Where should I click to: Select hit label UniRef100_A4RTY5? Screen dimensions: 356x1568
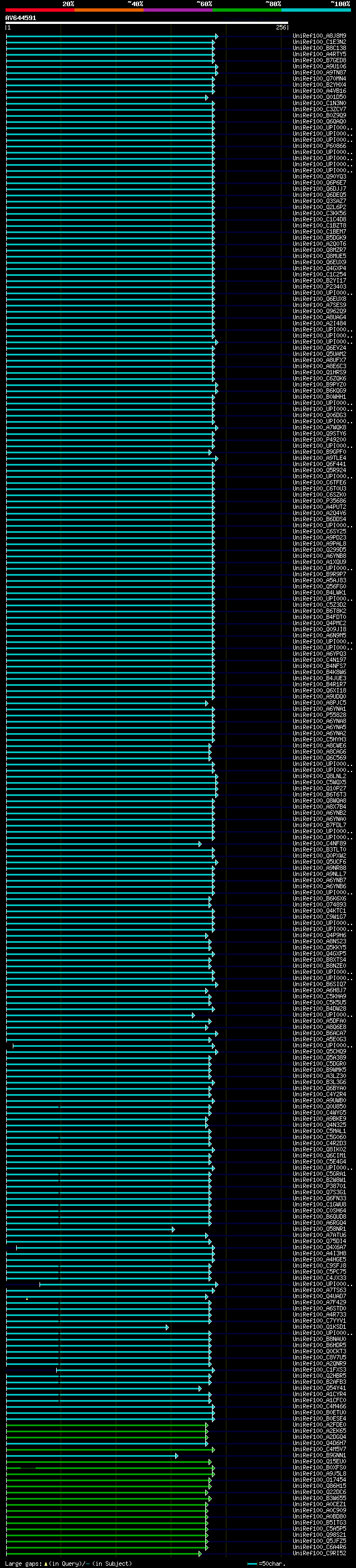(x=319, y=54)
